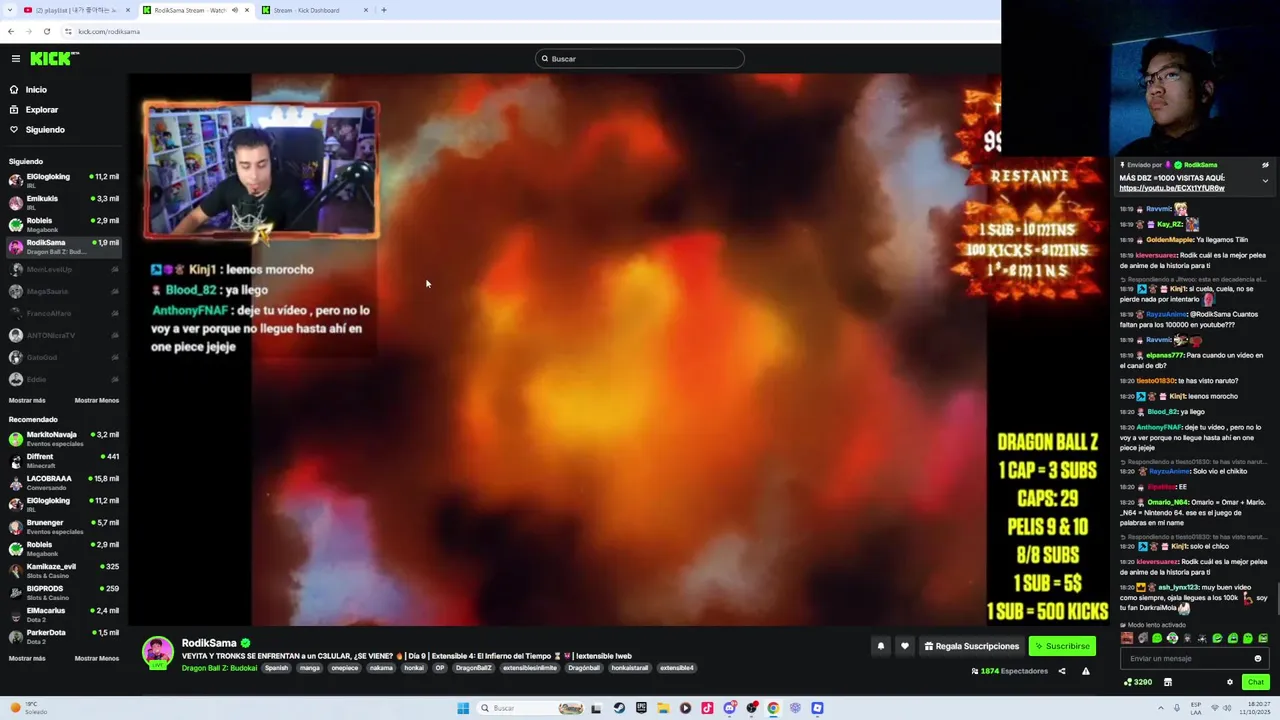Open Brunenger recommended channel
Viewport: 1280px width, 720px height.
coord(64,526)
